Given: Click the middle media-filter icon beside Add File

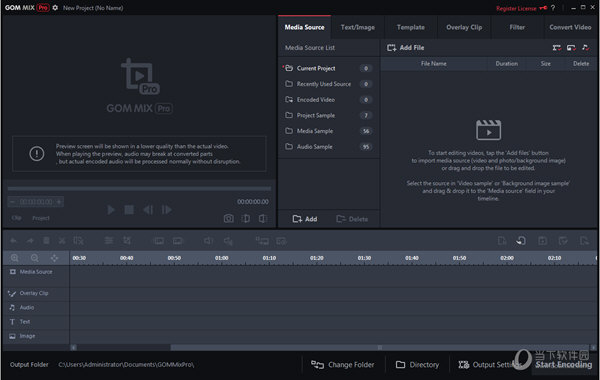Looking at the screenshot, I should point(571,47).
